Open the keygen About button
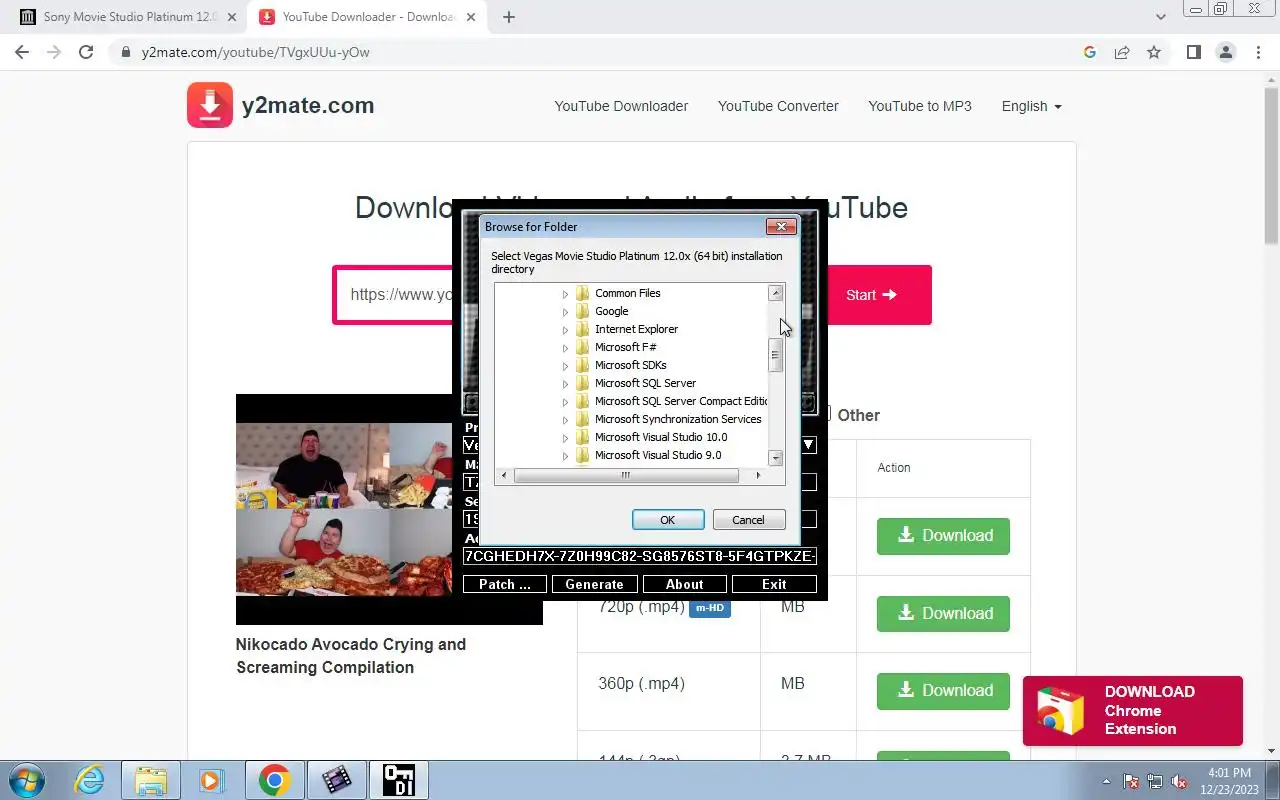This screenshot has width=1280, height=800. (684, 584)
